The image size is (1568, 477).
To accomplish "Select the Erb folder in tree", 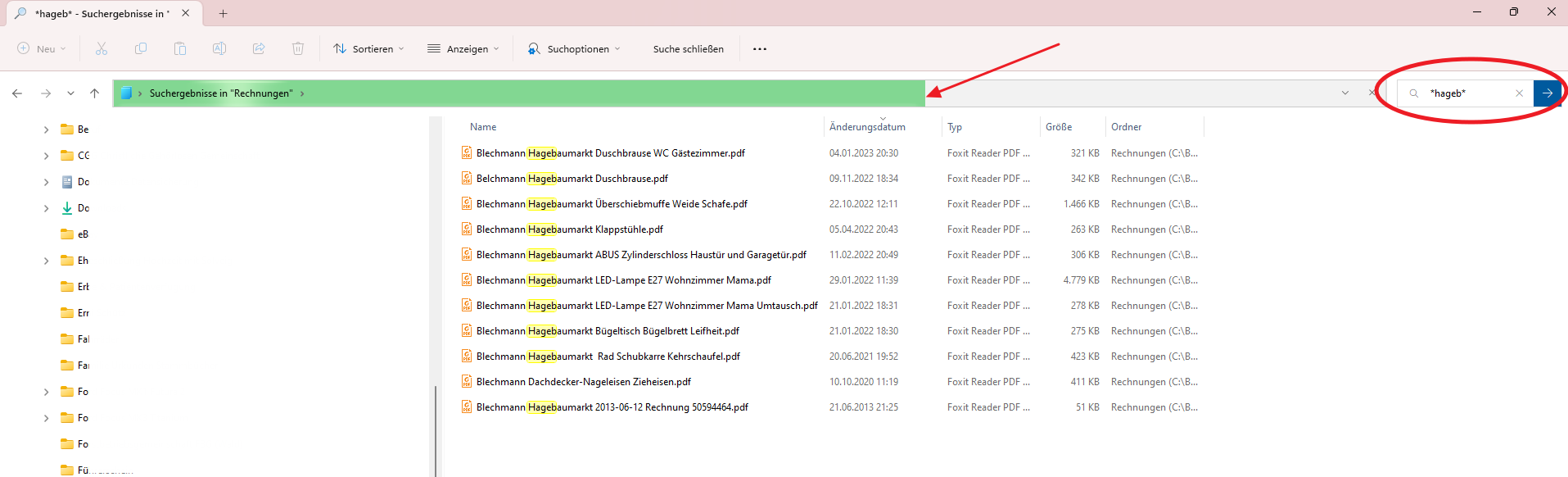I will click(75, 287).
